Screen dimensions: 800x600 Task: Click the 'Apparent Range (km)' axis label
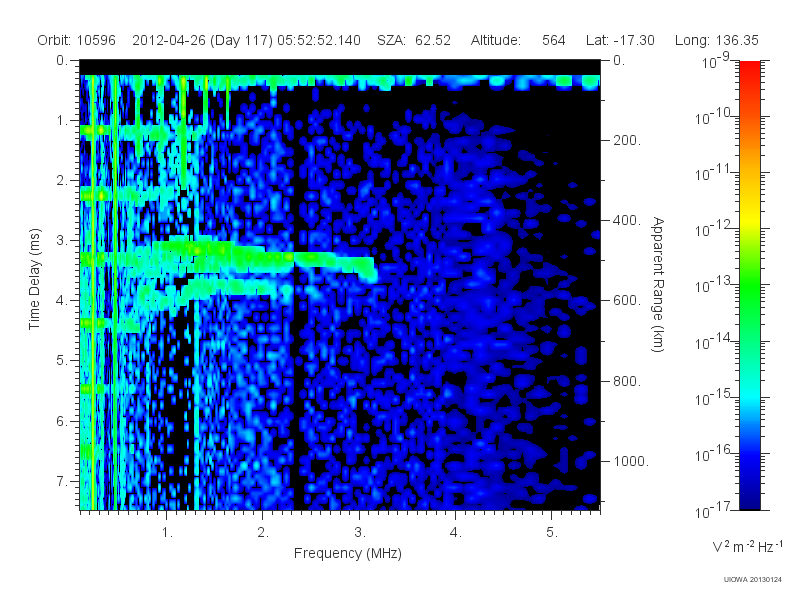click(658, 285)
